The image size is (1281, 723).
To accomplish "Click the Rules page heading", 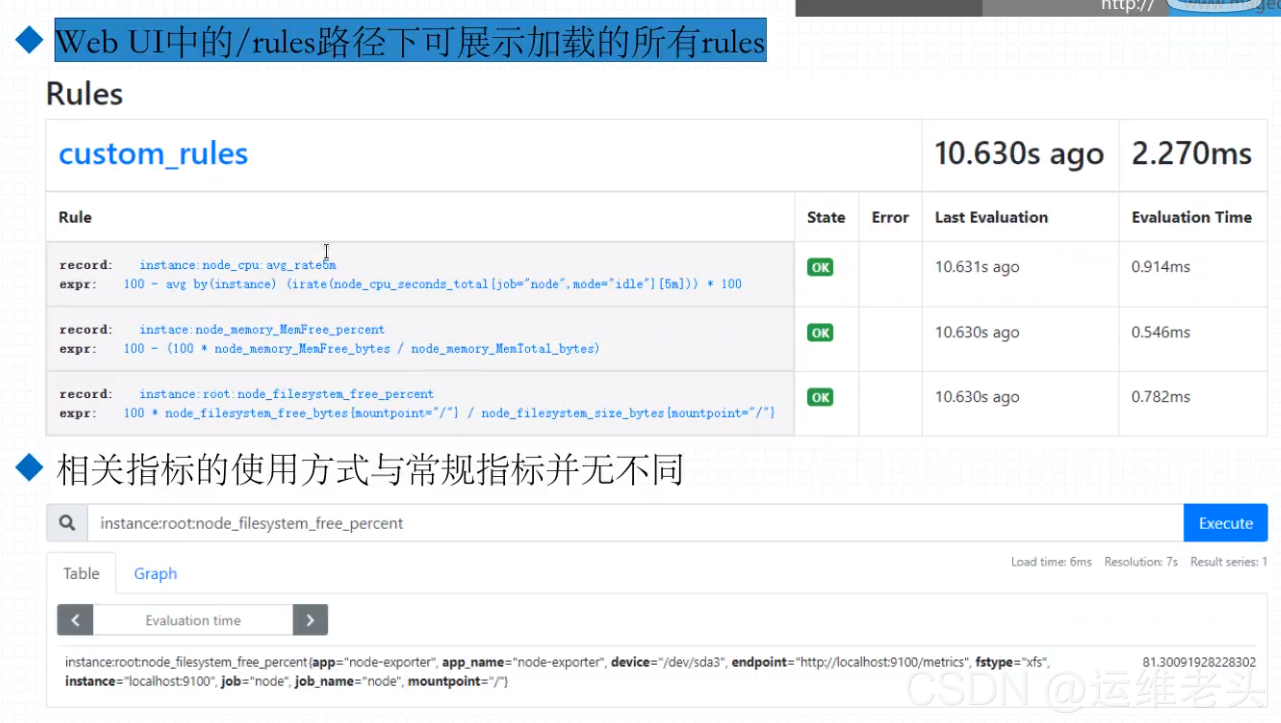I will click(x=85, y=94).
